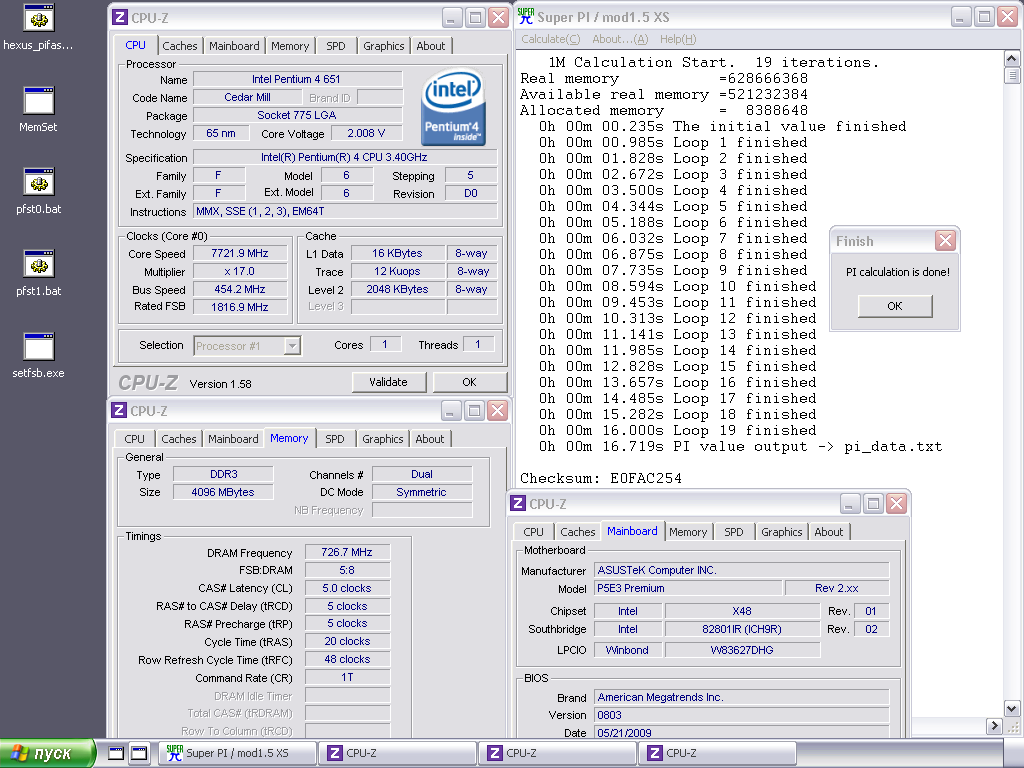This screenshot has height=768, width=1024.
Task: Click the CPU-Z title icon in Mainboard window
Action: pos(518,504)
